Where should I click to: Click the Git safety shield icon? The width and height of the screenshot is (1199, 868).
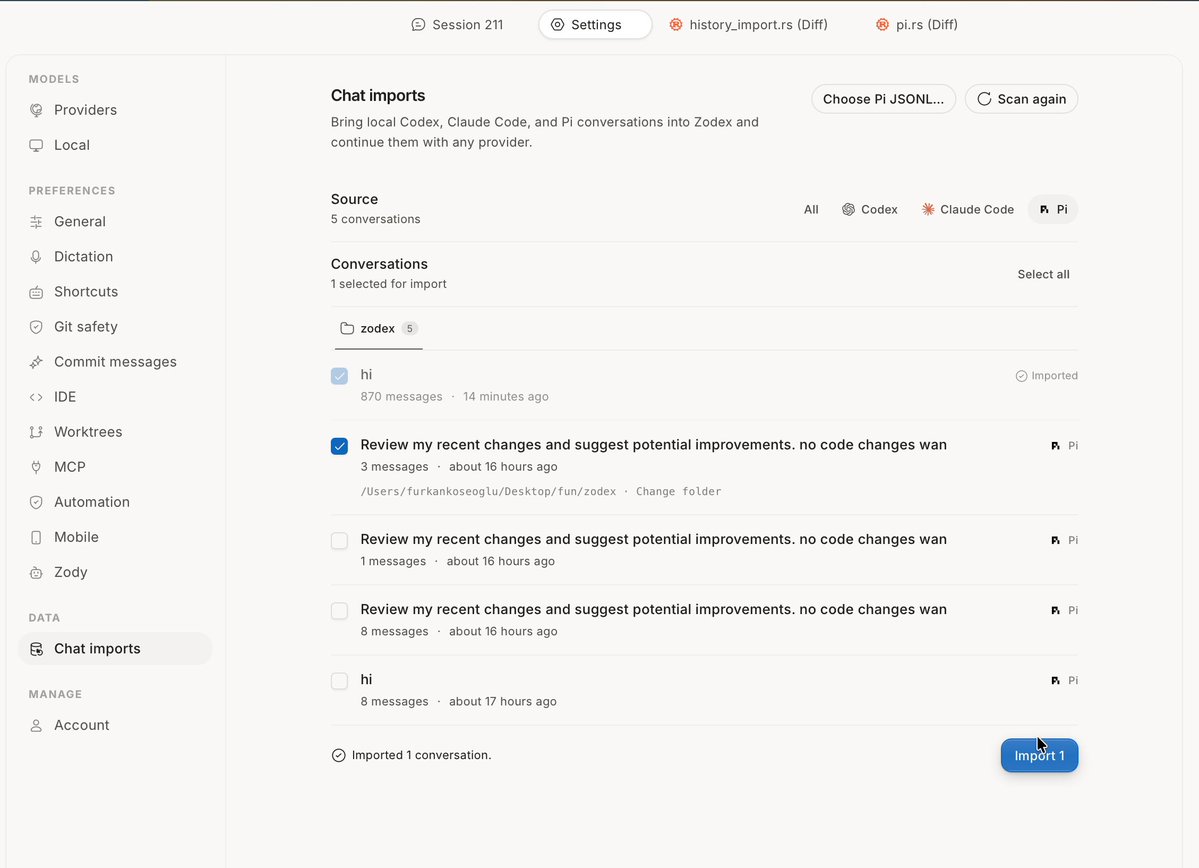[x=36, y=327]
